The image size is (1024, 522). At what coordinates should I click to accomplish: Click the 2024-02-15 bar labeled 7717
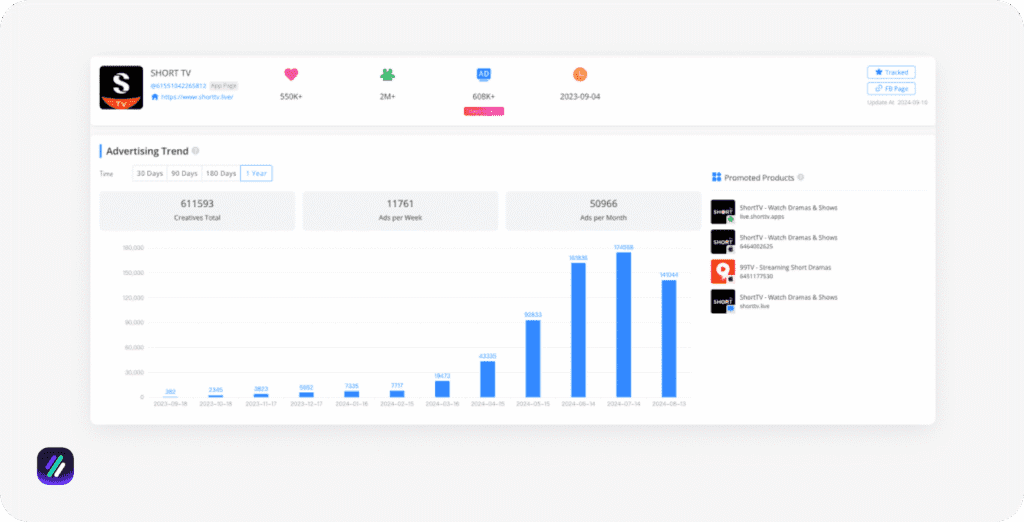397,394
